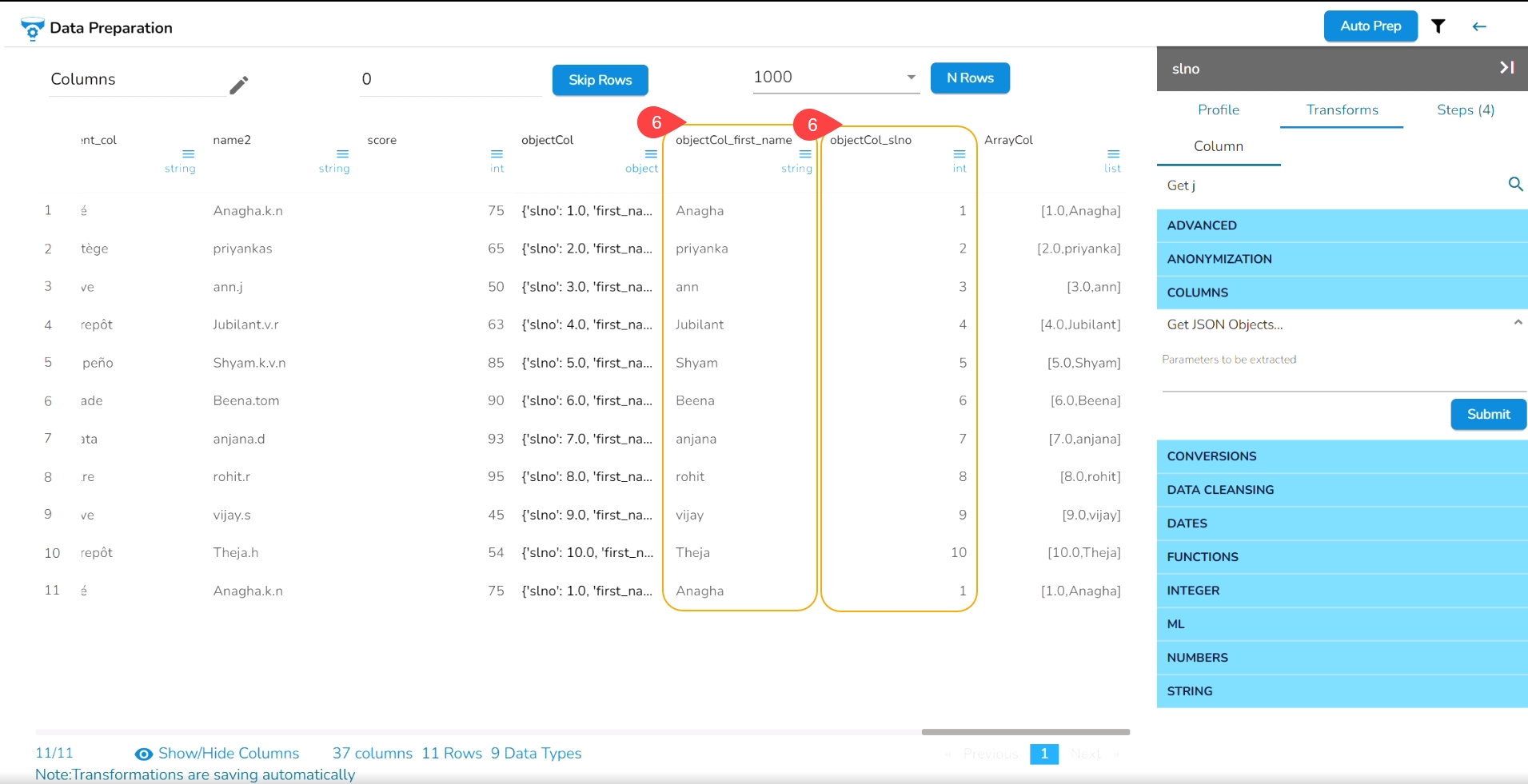Expand the FUNCTIONS transforms category

pos(1342,557)
